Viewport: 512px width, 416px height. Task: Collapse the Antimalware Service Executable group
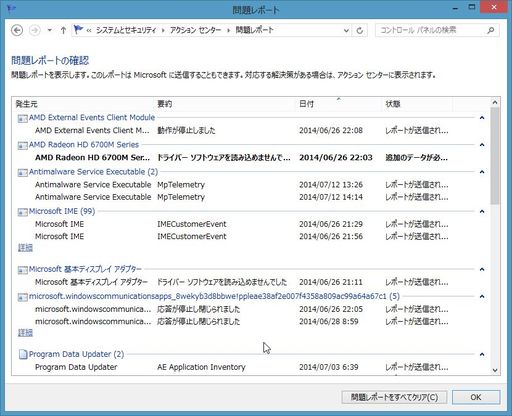[482, 172]
